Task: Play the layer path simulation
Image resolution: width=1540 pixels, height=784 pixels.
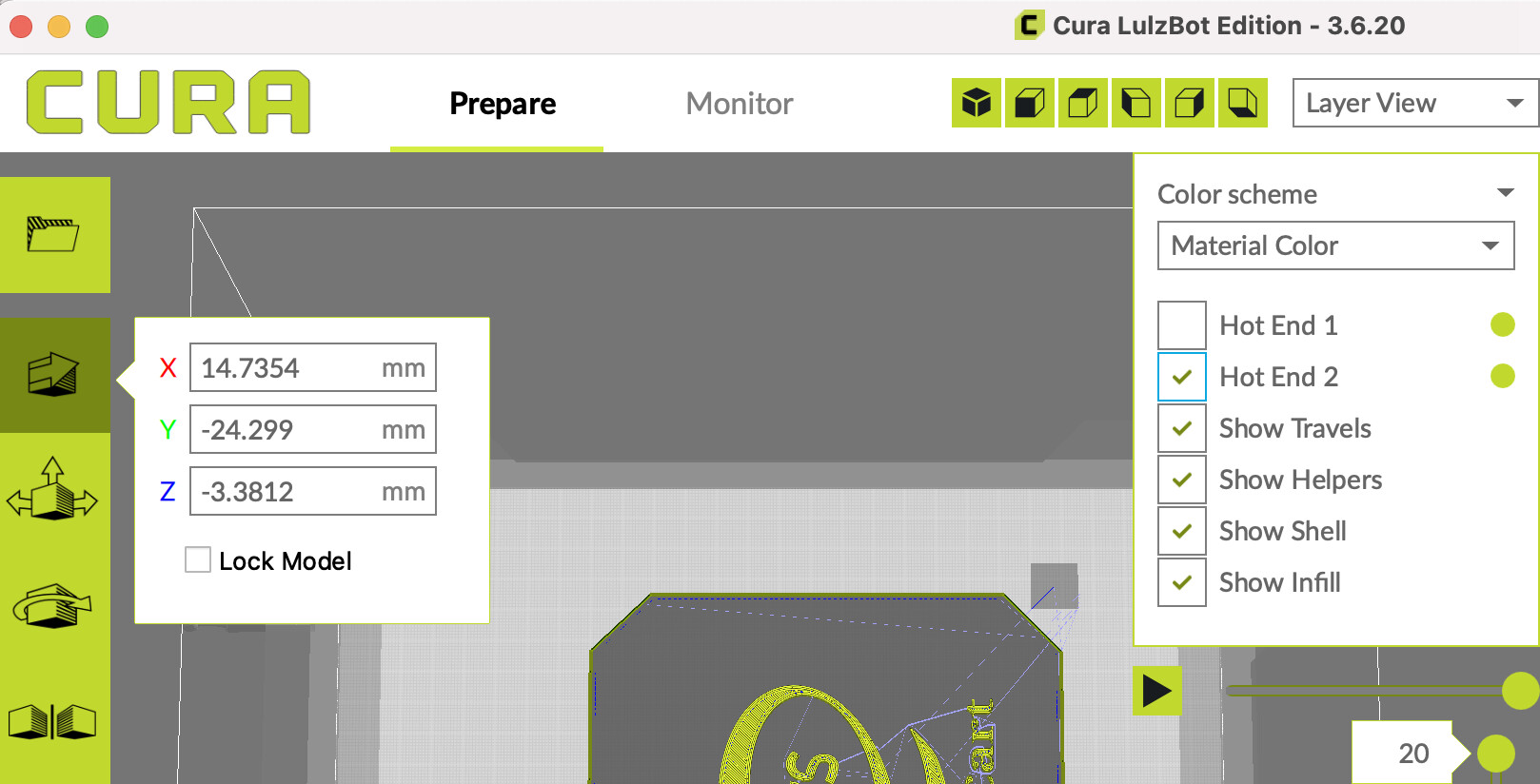Action: click(1157, 691)
